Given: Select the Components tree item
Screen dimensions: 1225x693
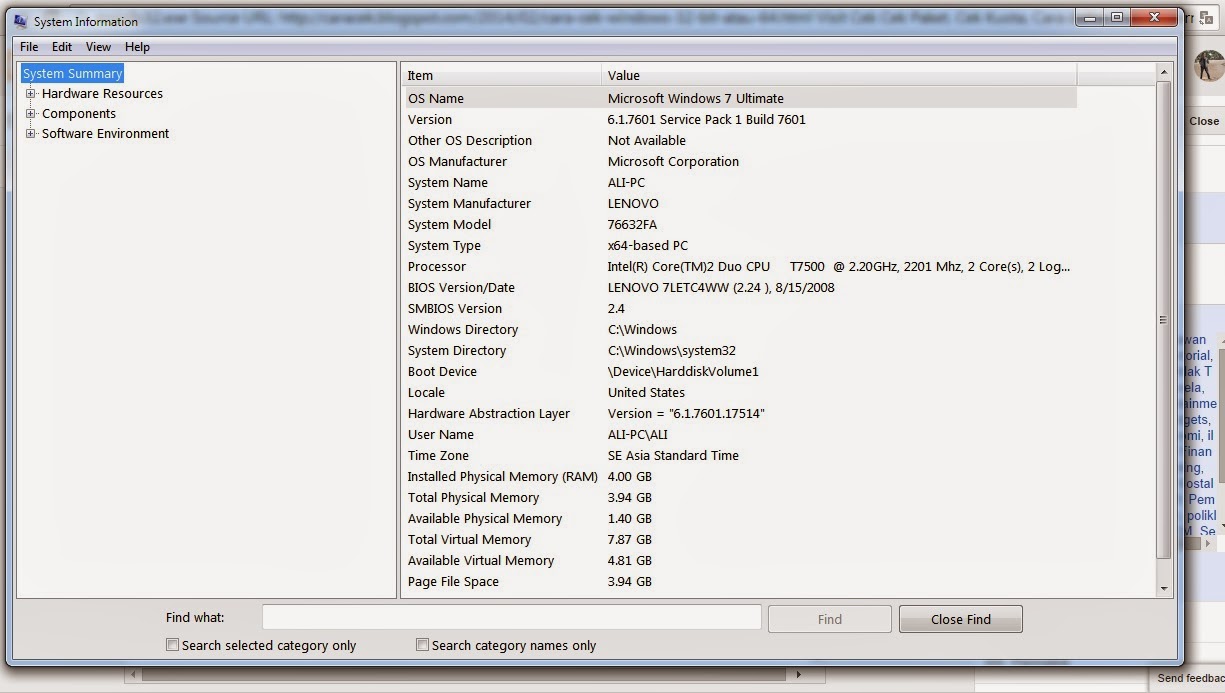Looking at the screenshot, I should (x=79, y=113).
